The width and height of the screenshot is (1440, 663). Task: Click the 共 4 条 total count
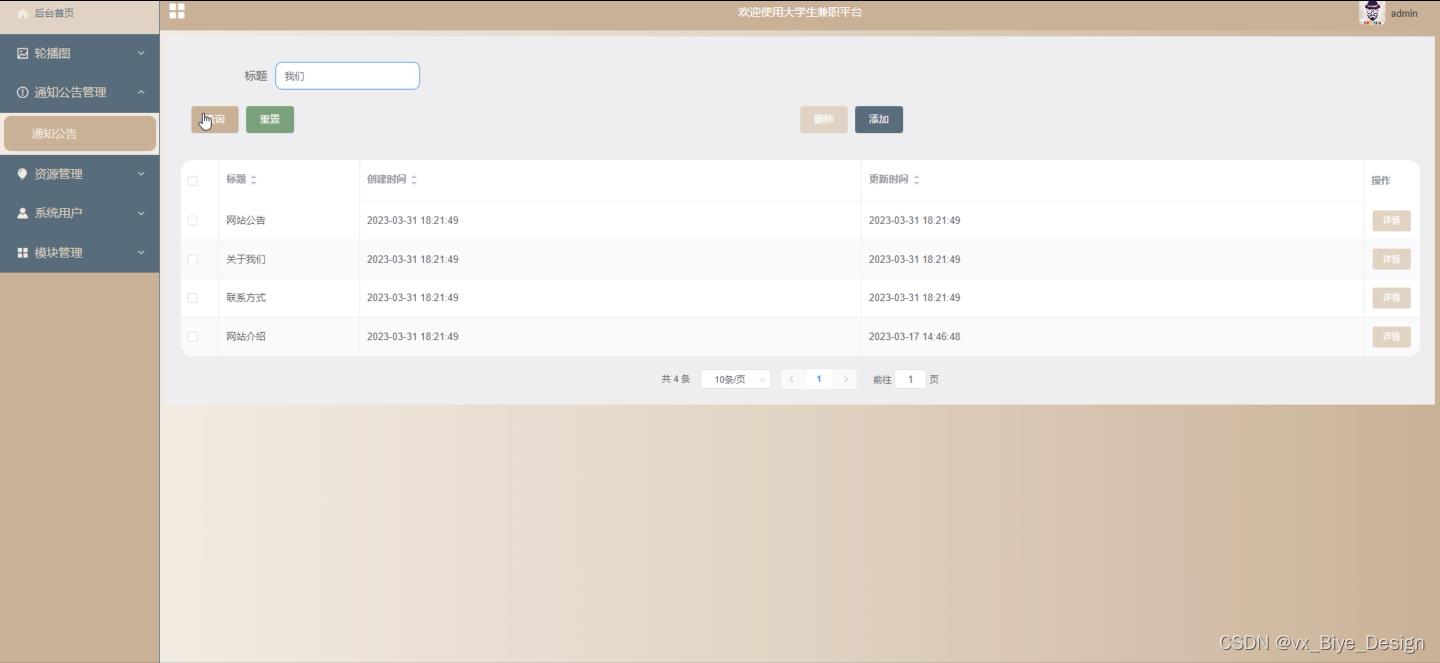point(675,379)
